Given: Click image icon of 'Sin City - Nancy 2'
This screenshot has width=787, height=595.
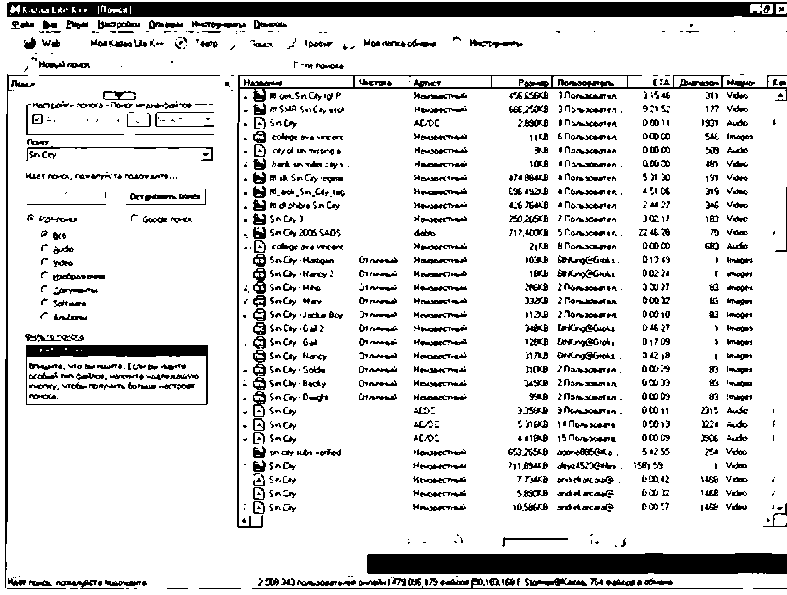Looking at the screenshot, I should 259,274.
